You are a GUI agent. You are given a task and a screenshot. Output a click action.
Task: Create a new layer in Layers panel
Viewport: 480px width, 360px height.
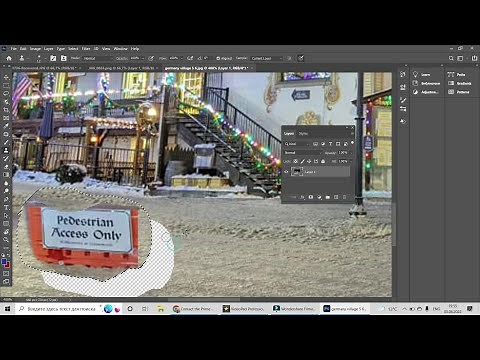(x=336, y=197)
